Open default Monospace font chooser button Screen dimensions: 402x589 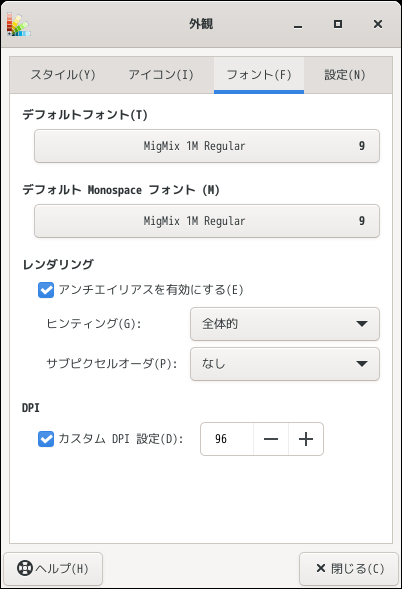tap(207, 221)
